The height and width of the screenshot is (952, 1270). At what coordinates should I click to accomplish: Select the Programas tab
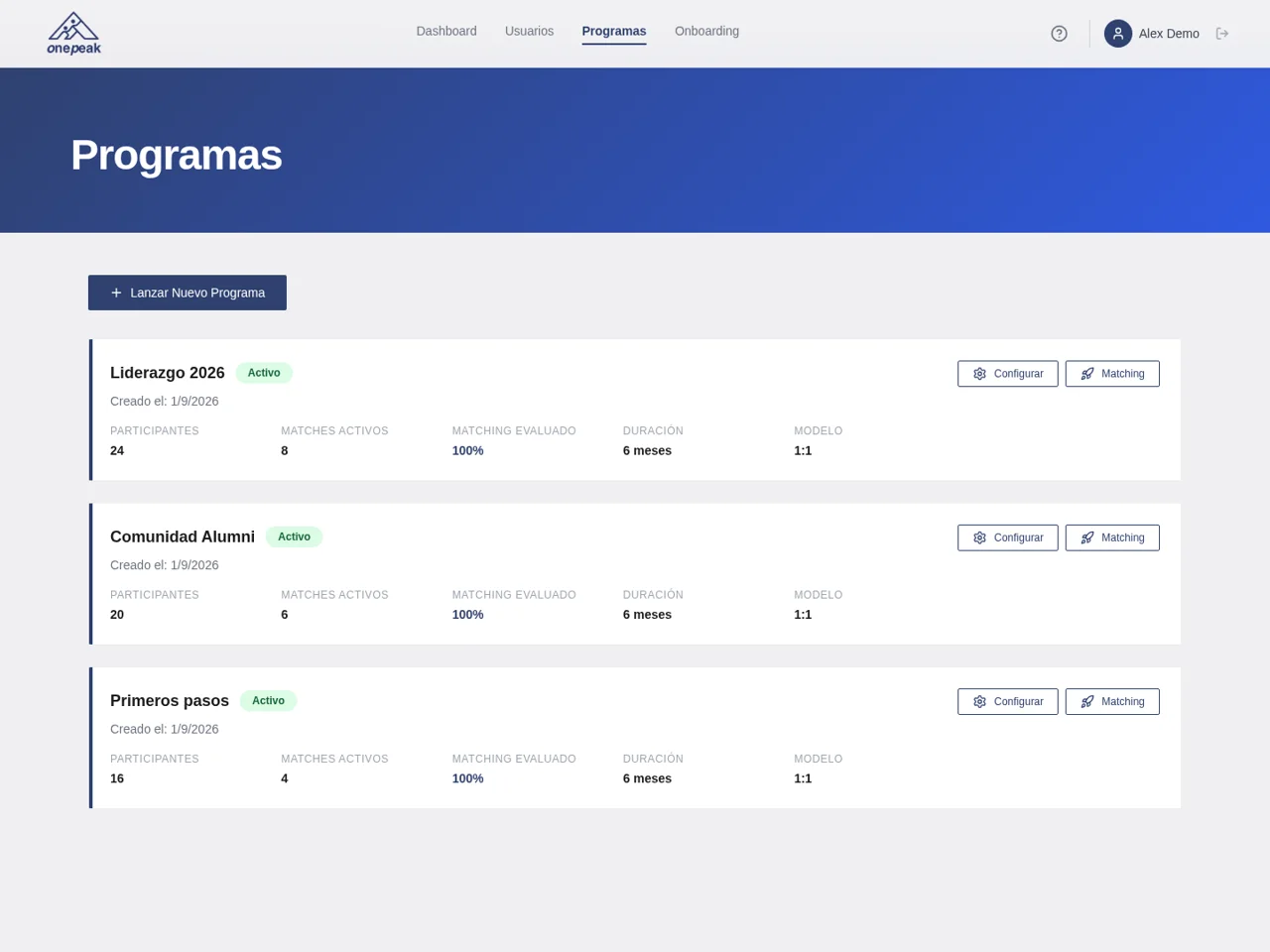pos(614,32)
